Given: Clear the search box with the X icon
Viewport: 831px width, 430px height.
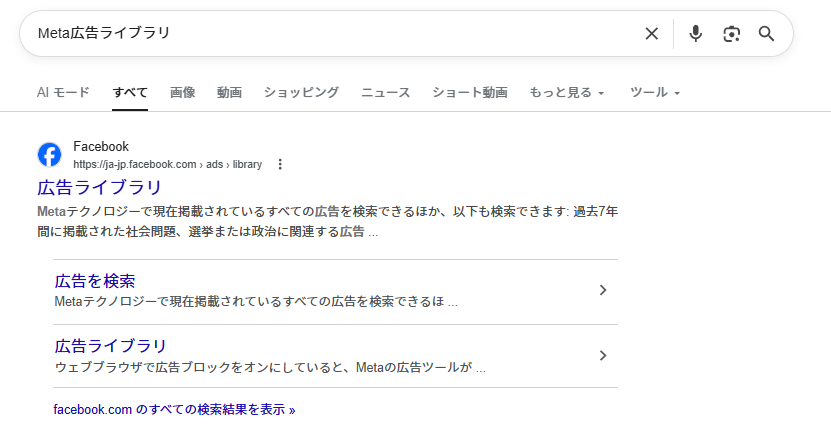Looking at the screenshot, I should (x=652, y=34).
